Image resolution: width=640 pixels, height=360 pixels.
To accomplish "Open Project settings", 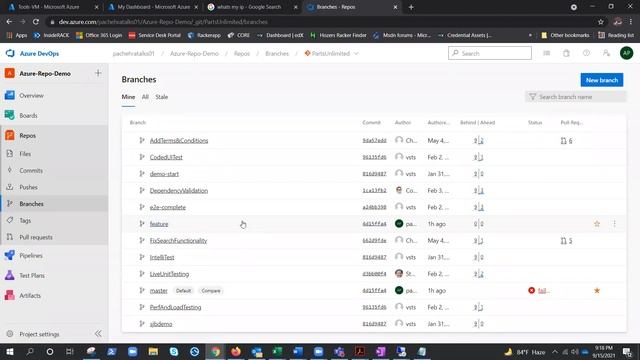I will tap(39, 334).
